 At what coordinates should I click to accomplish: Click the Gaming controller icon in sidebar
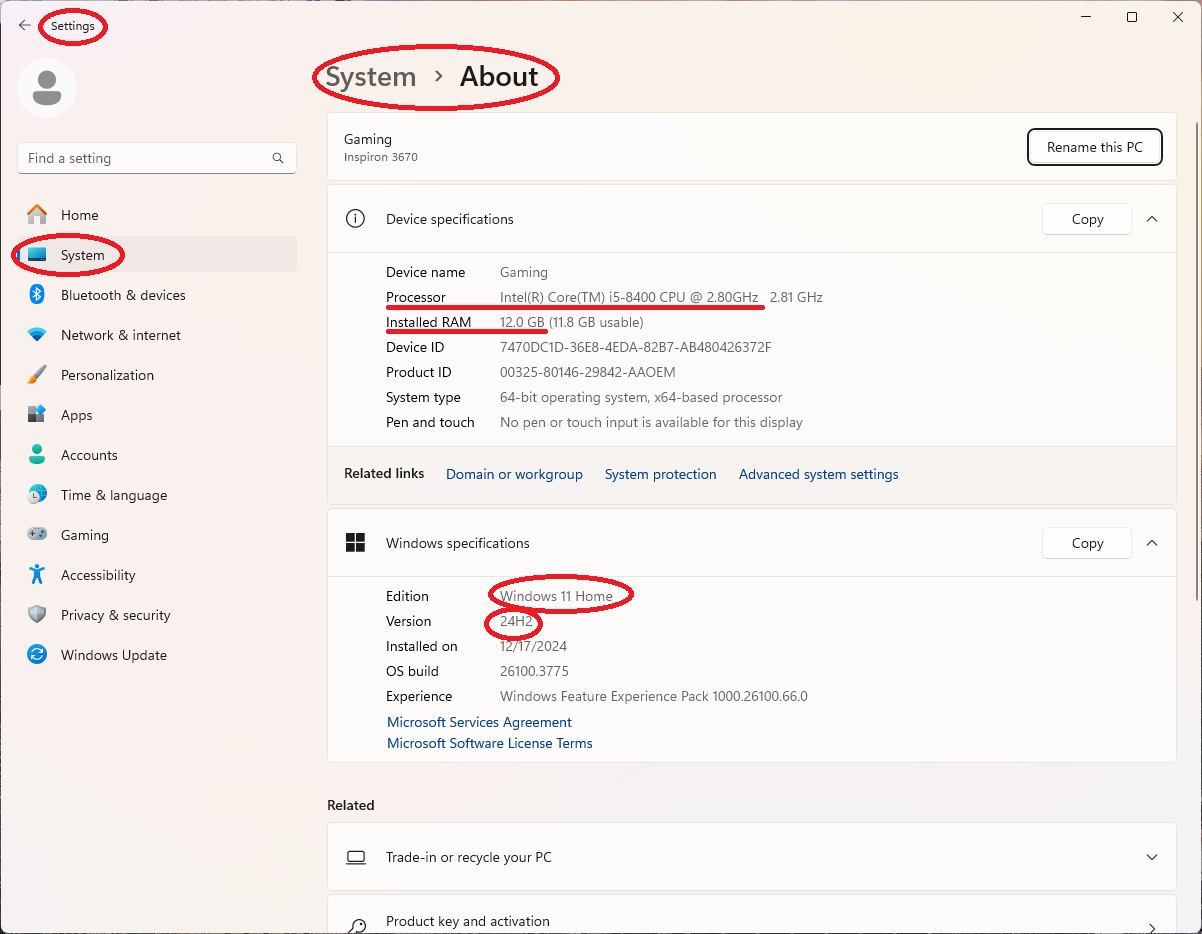37,535
